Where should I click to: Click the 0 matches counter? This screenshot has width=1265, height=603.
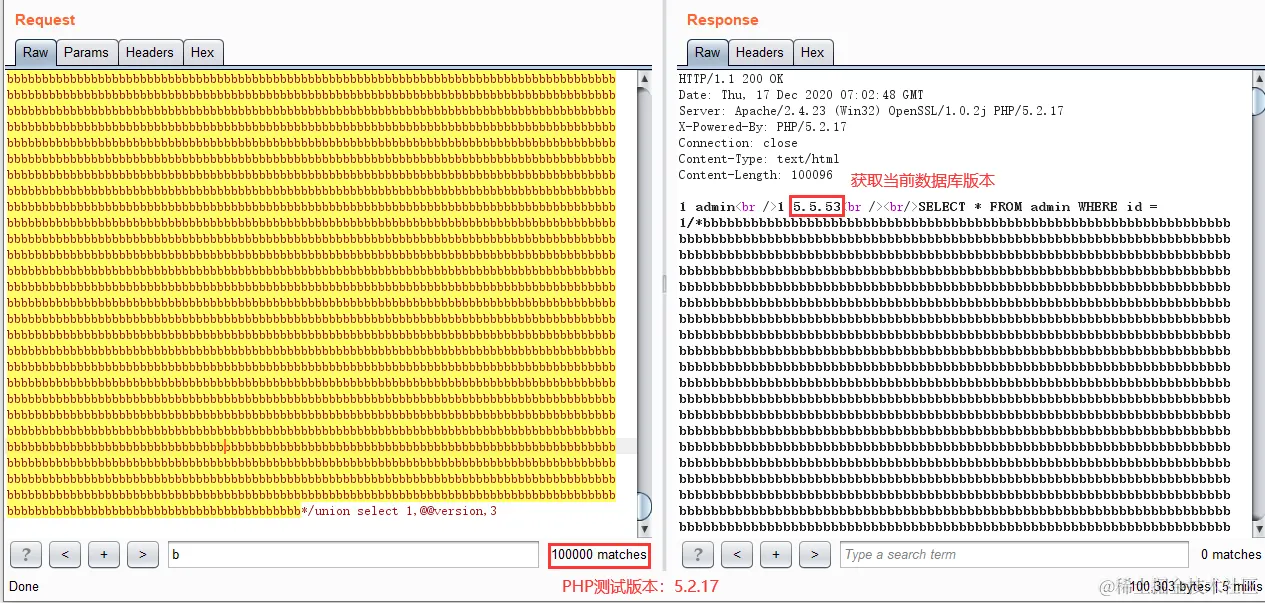point(1231,554)
